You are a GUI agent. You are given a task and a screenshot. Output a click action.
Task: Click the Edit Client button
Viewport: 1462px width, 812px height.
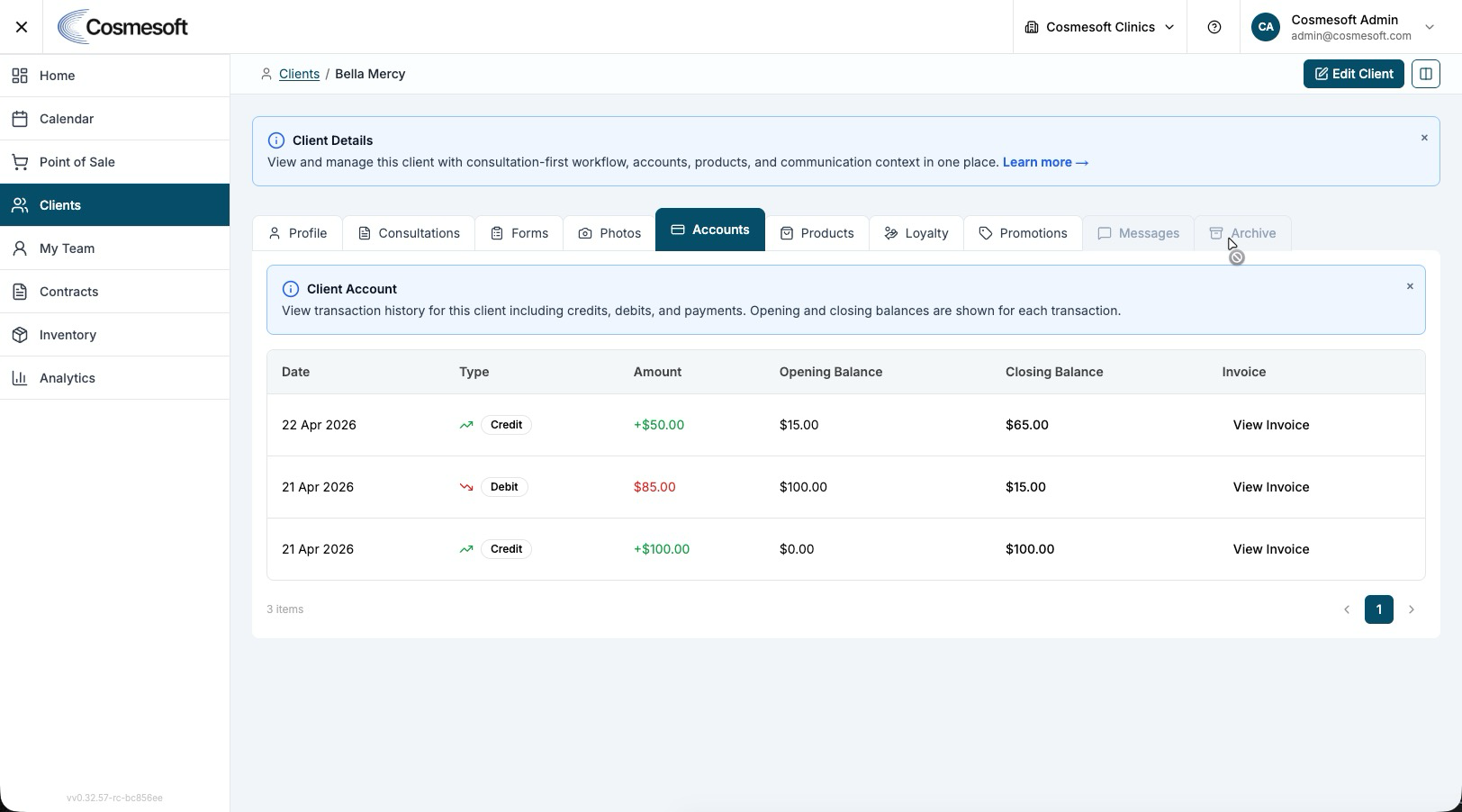click(x=1354, y=74)
